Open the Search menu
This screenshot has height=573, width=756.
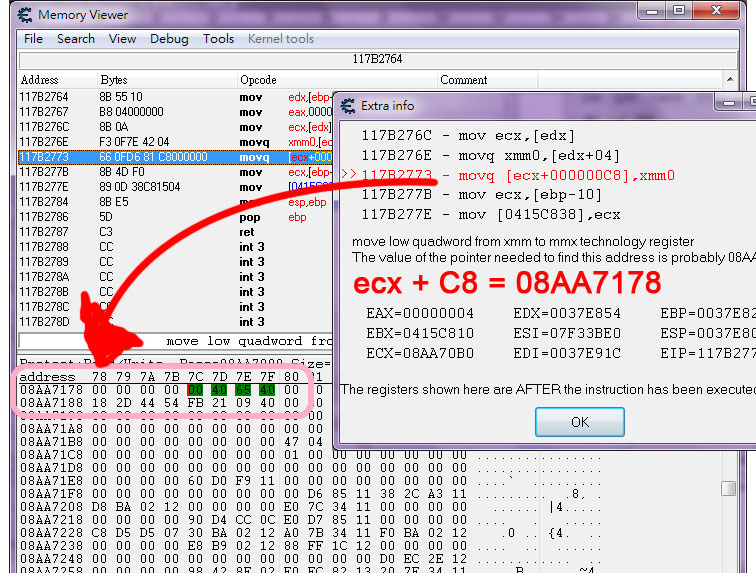tap(76, 39)
